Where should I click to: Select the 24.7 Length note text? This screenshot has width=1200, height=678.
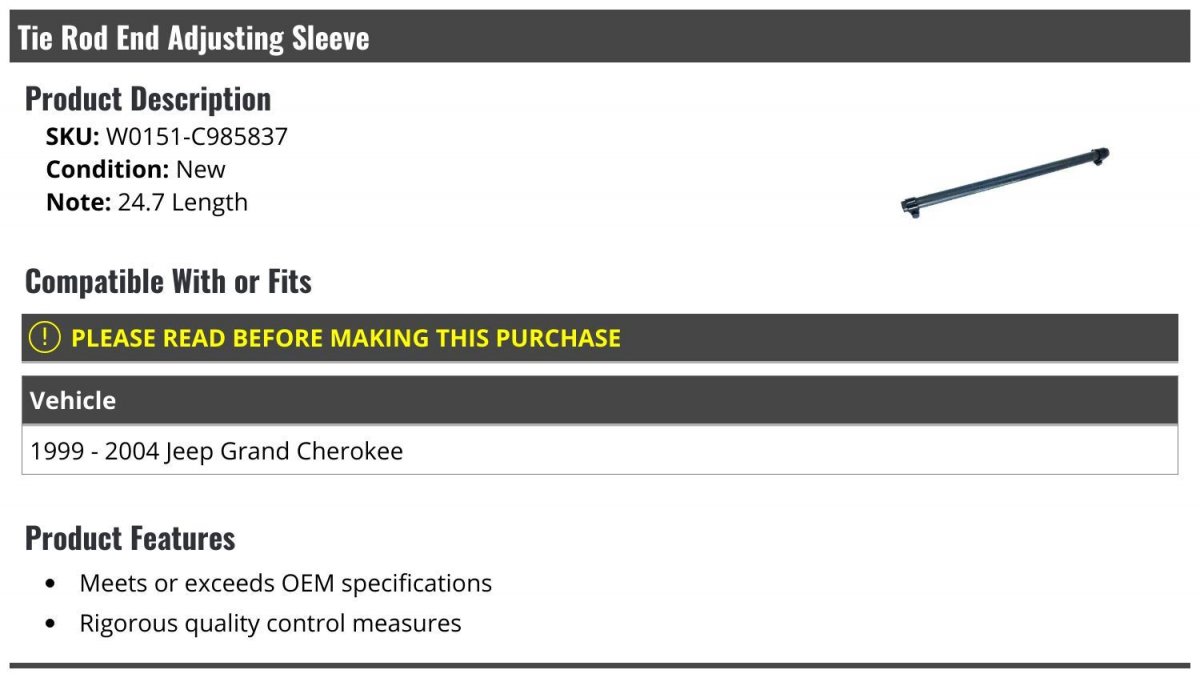(183, 202)
